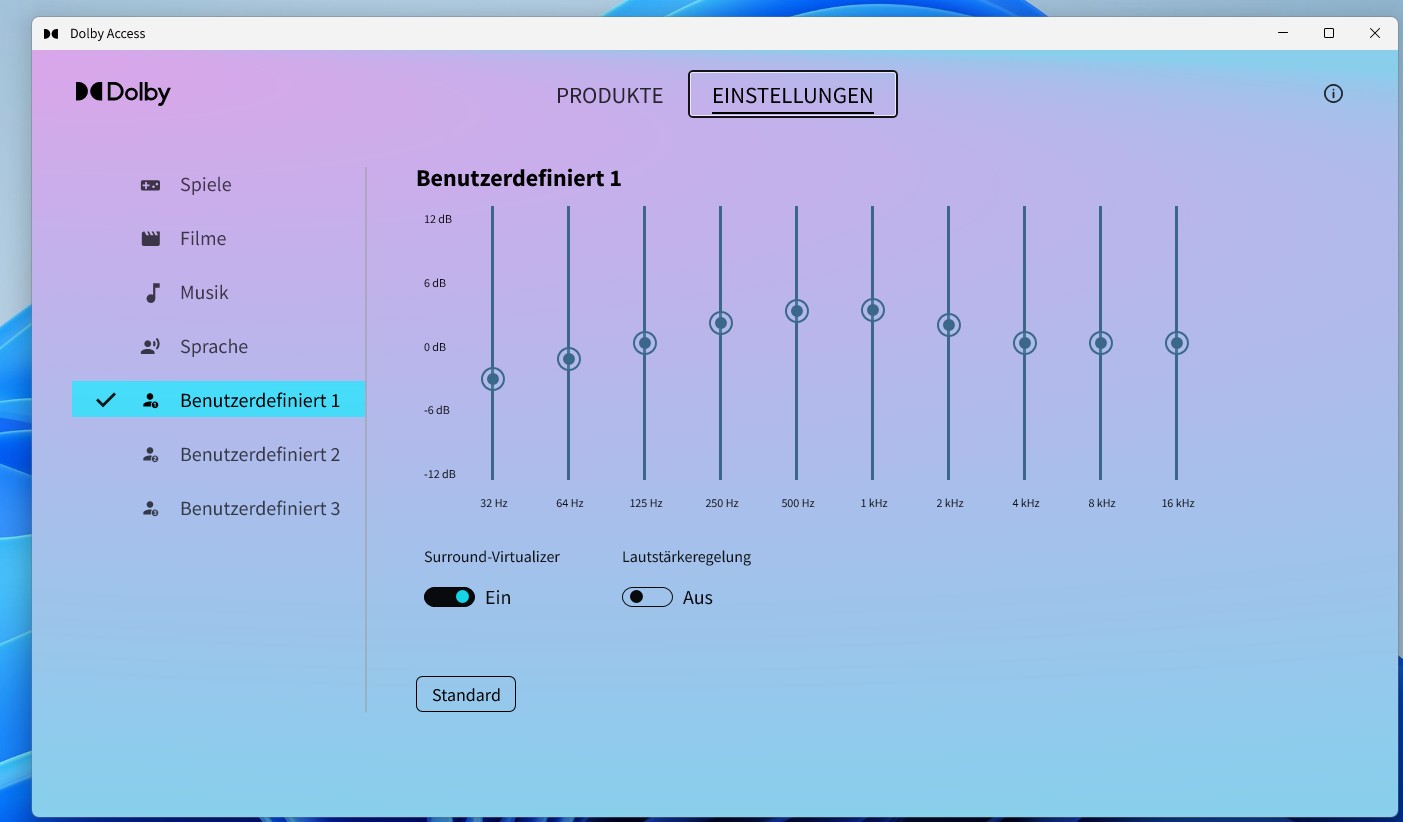Click the gamepad icon beside Spiele
This screenshot has height=822, width=1403.
point(150,185)
